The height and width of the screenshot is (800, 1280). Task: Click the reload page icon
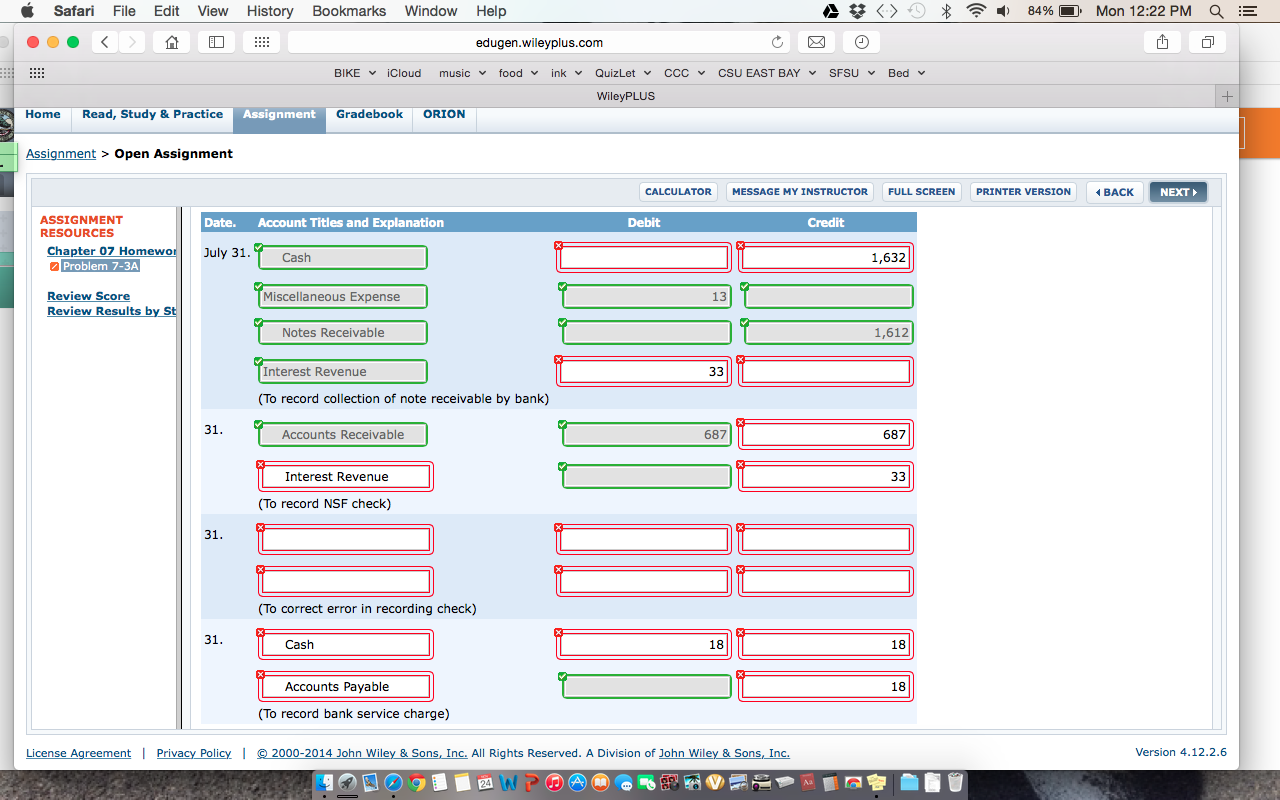pyautogui.click(x=777, y=42)
